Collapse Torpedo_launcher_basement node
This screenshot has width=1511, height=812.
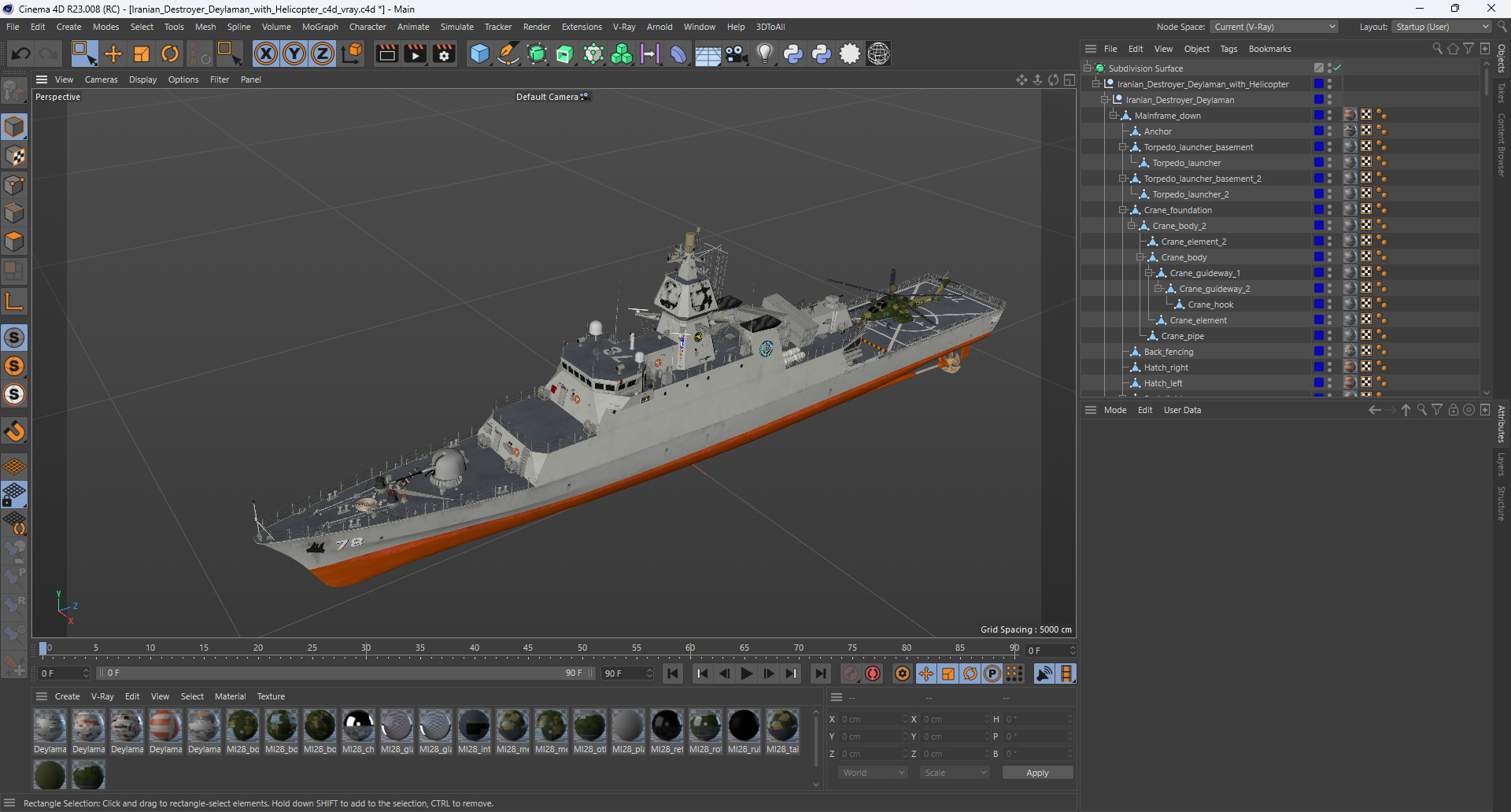pos(1123,147)
